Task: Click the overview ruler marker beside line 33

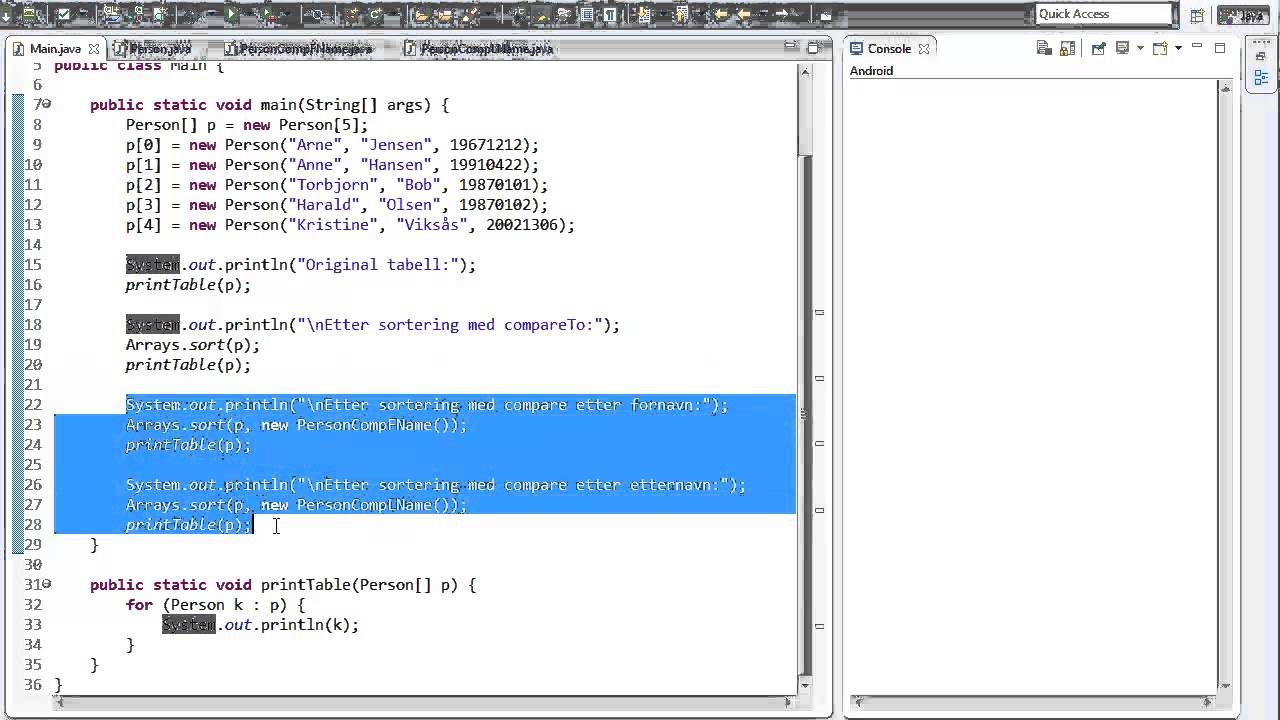Action: 819,626
